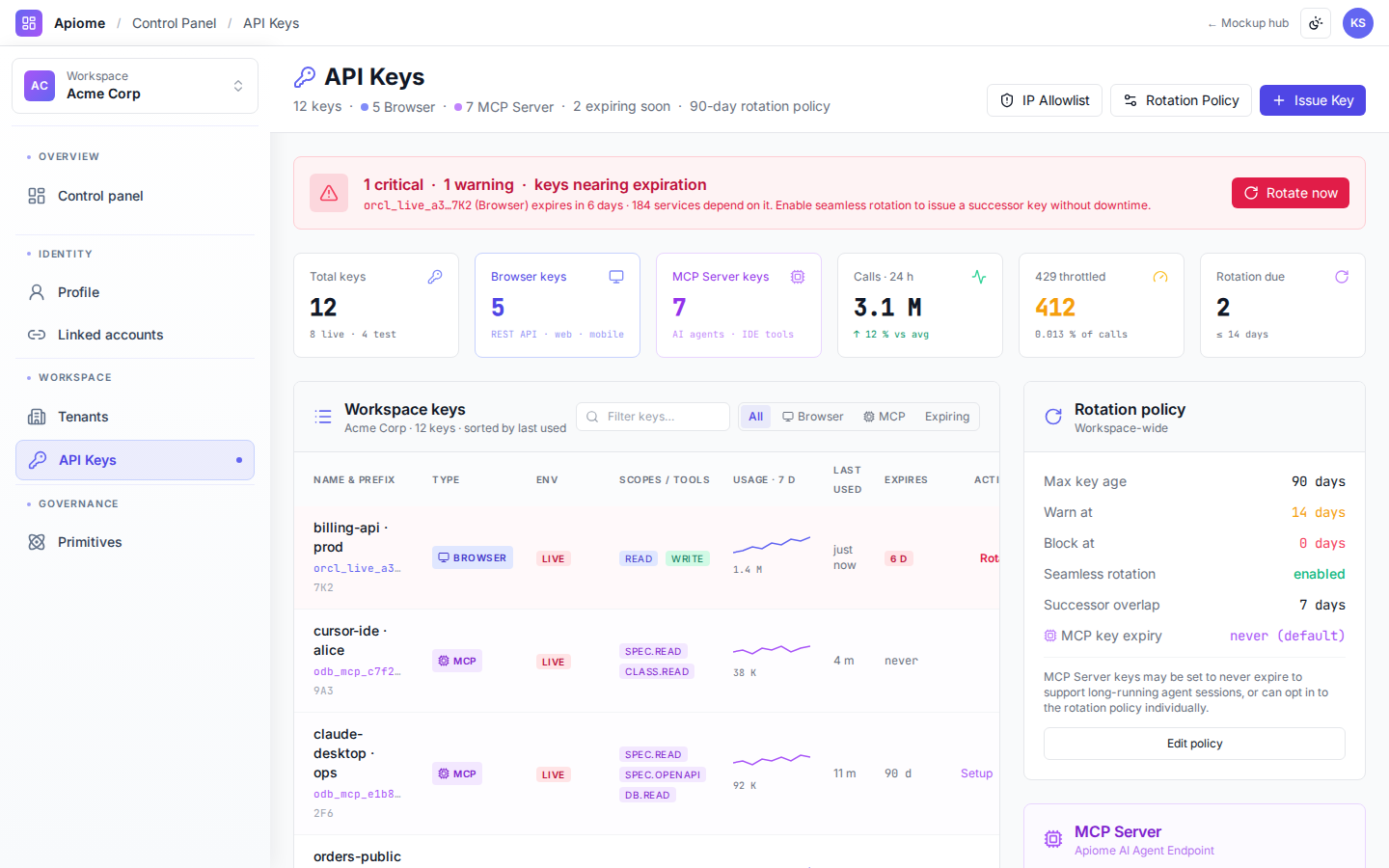Open Setup link on claude-desktop row
This screenshot has height=868, width=1389.
(976, 773)
